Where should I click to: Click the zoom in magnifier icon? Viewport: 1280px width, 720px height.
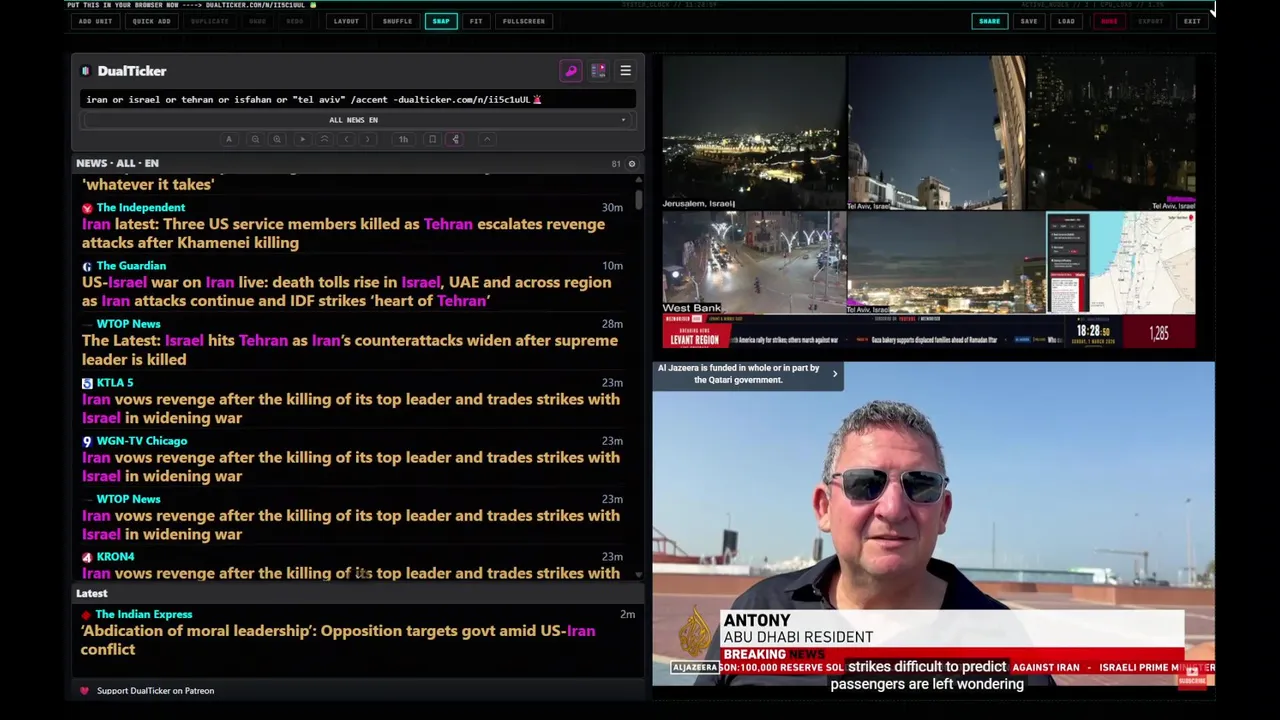[277, 139]
